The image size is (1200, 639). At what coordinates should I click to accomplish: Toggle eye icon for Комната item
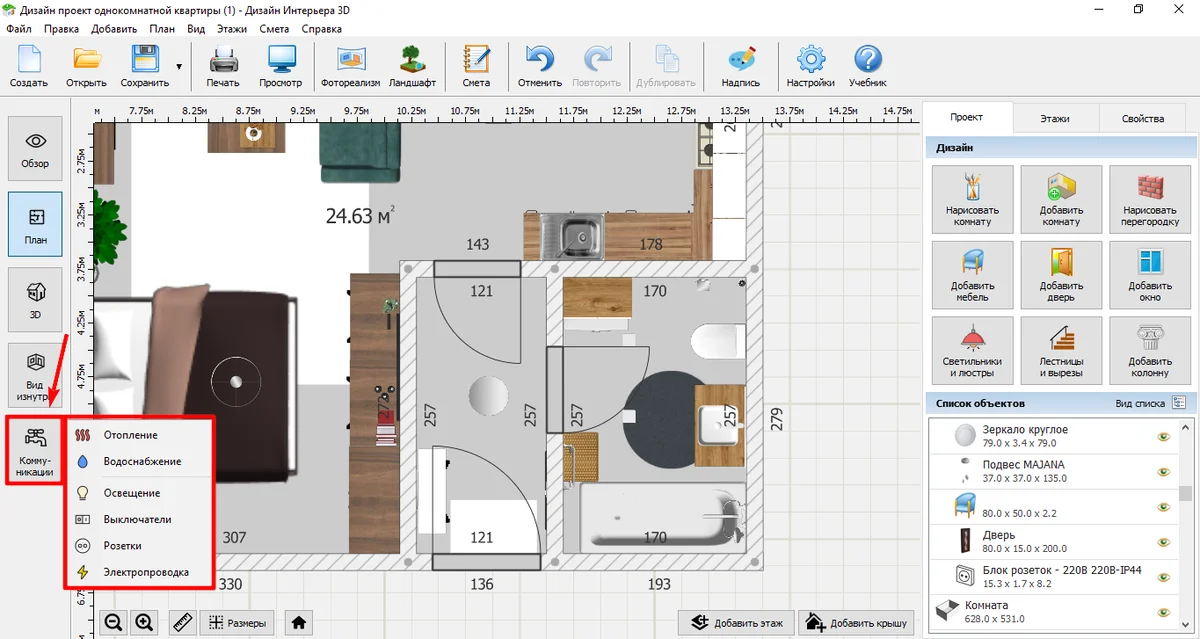pos(1163,612)
